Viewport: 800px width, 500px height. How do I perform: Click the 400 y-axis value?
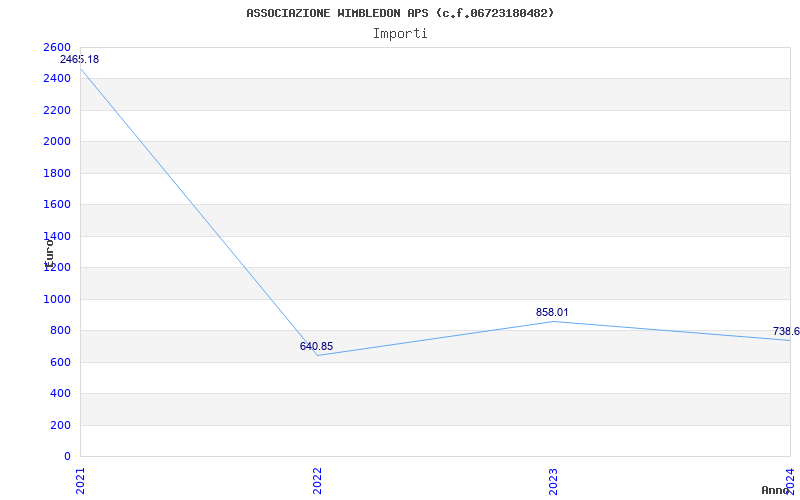point(60,393)
